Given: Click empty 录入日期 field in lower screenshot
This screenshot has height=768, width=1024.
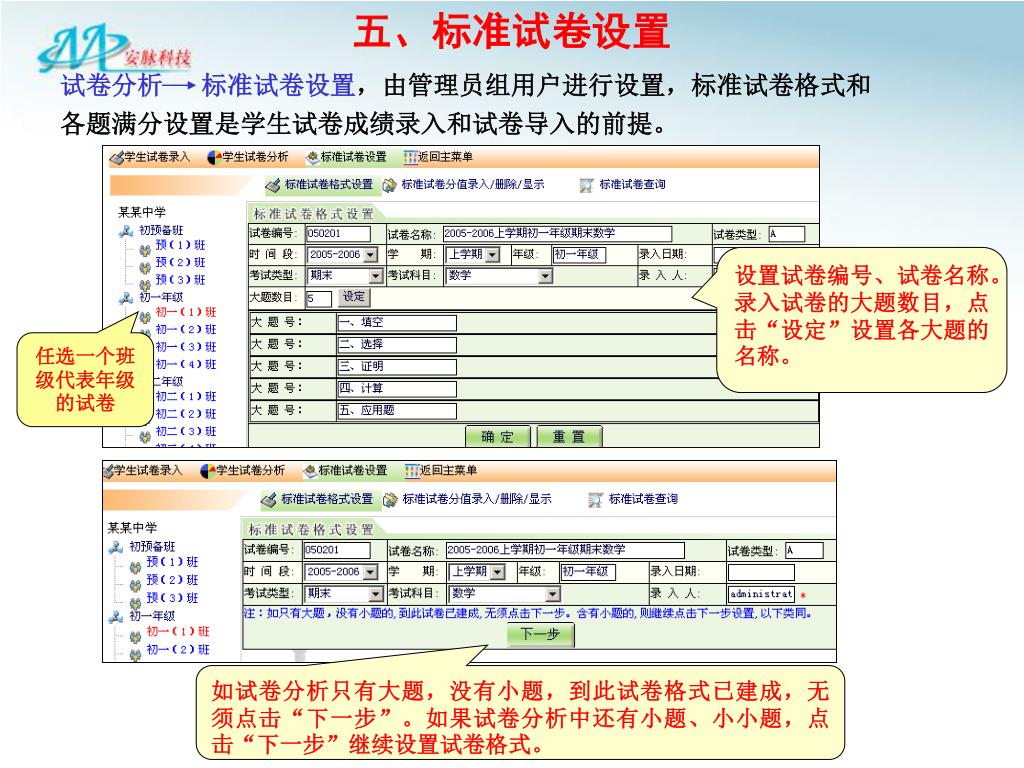Looking at the screenshot, I should point(761,573).
